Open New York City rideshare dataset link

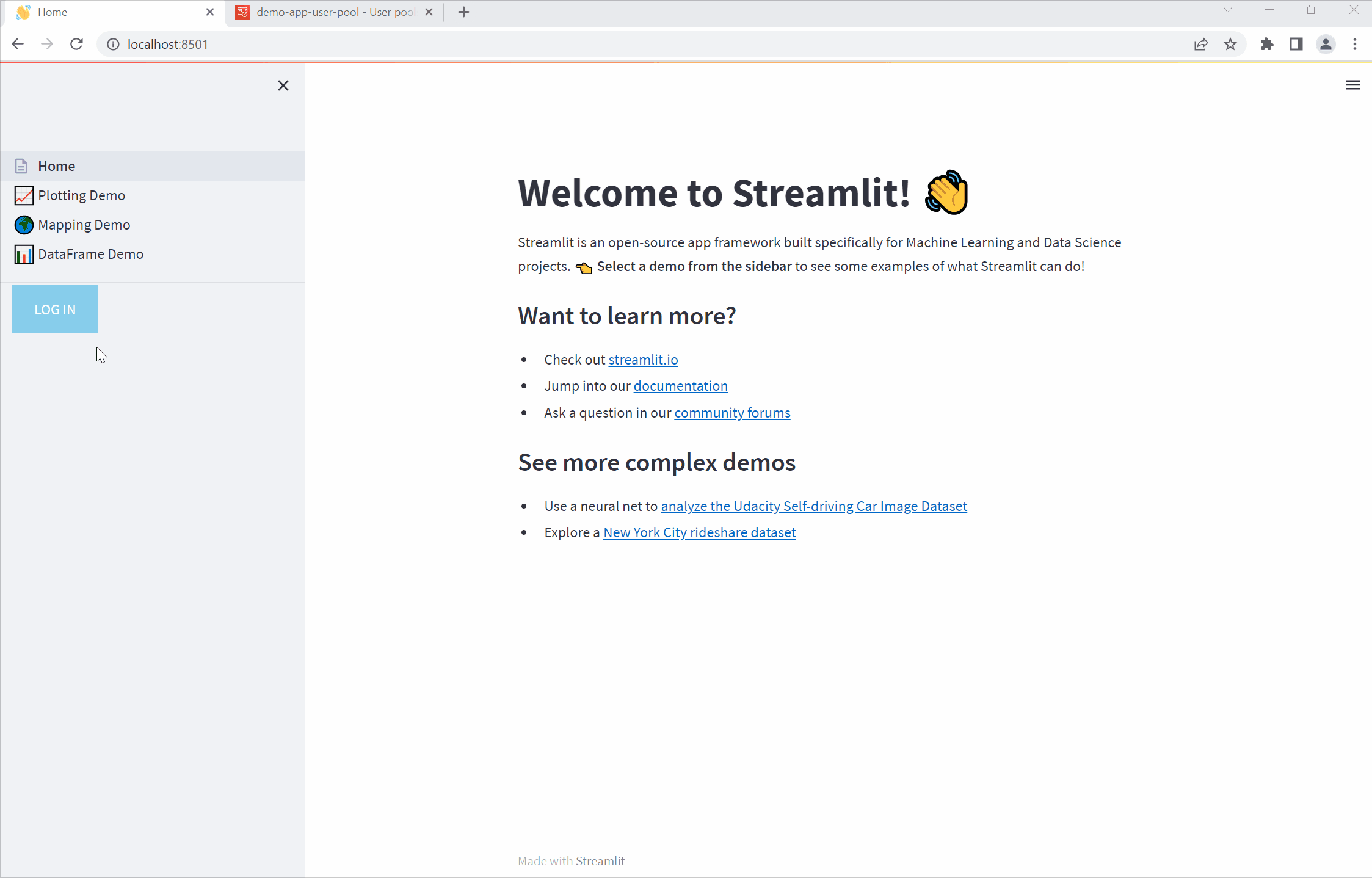699,532
